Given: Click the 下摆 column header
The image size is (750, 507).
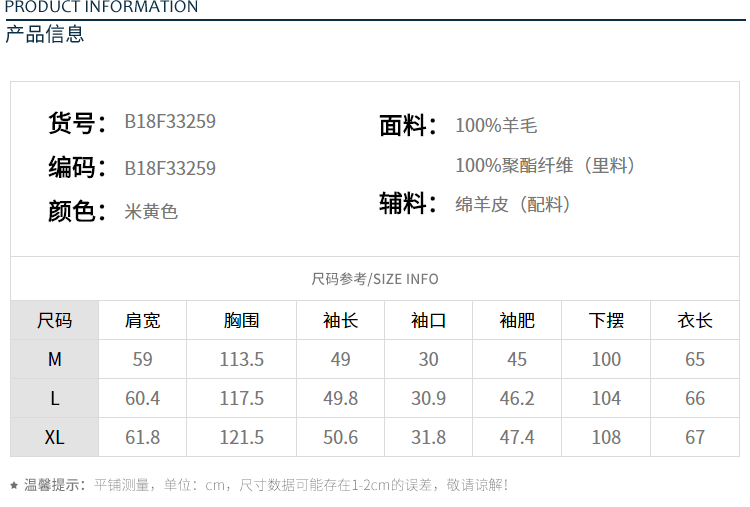Looking at the screenshot, I should click(x=606, y=320).
